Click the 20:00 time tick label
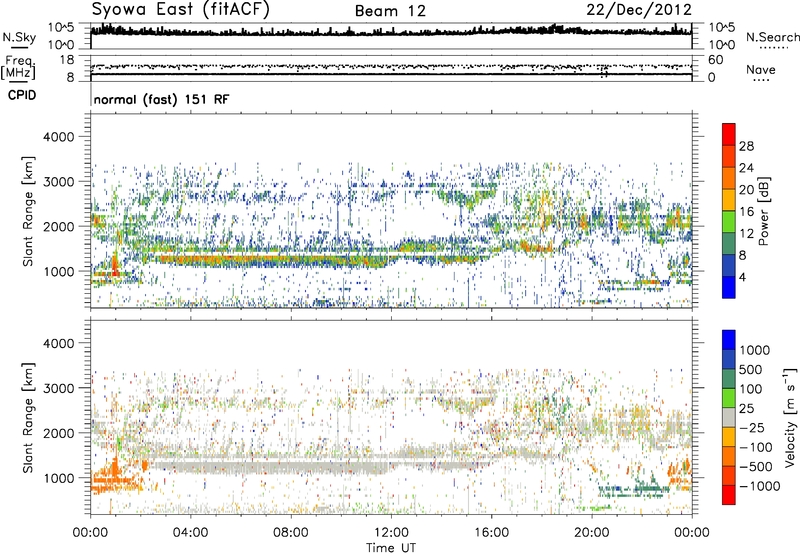800x554 pixels. (591, 533)
